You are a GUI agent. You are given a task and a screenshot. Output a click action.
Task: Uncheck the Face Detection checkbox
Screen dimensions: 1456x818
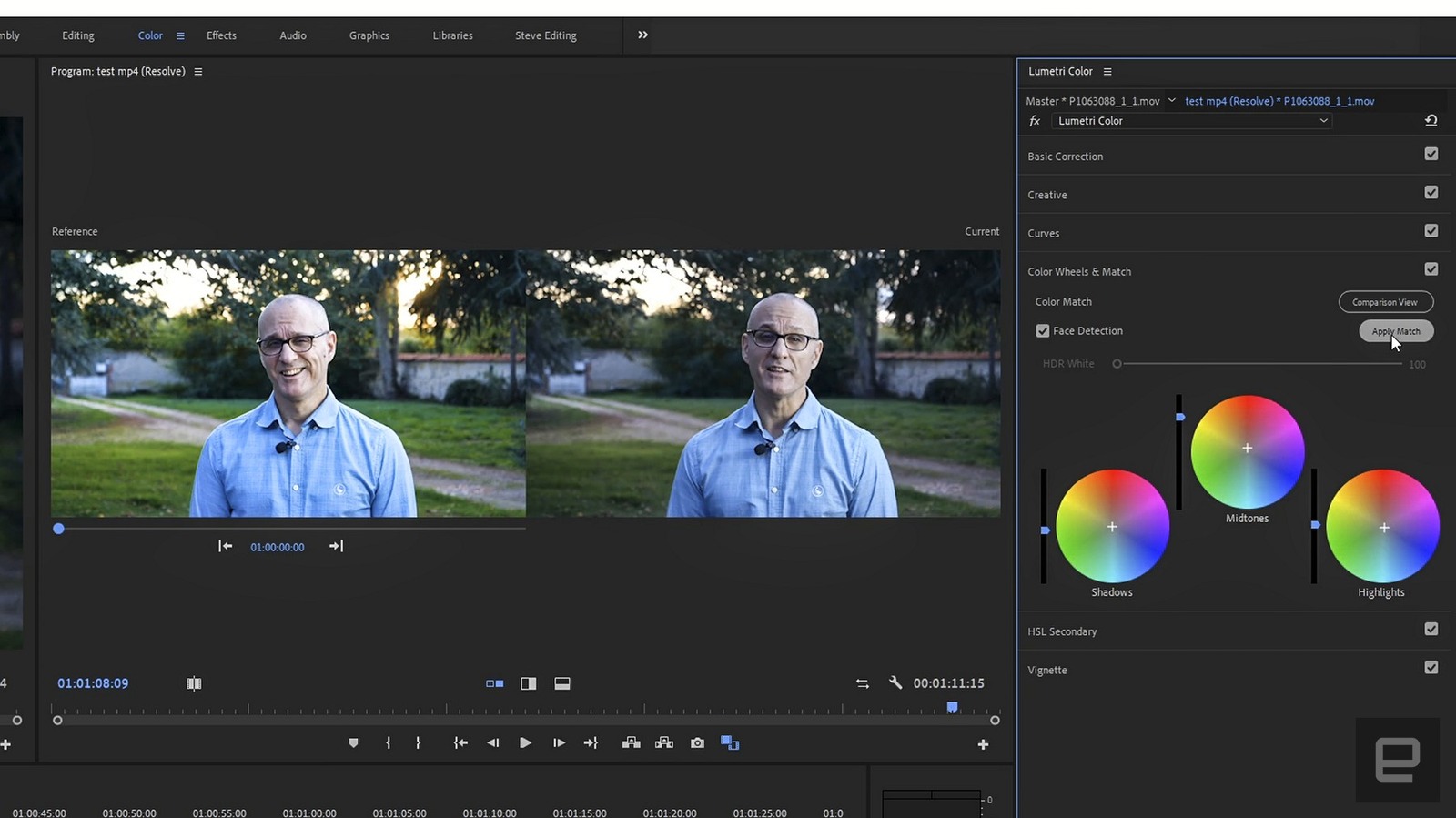point(1043,331)
